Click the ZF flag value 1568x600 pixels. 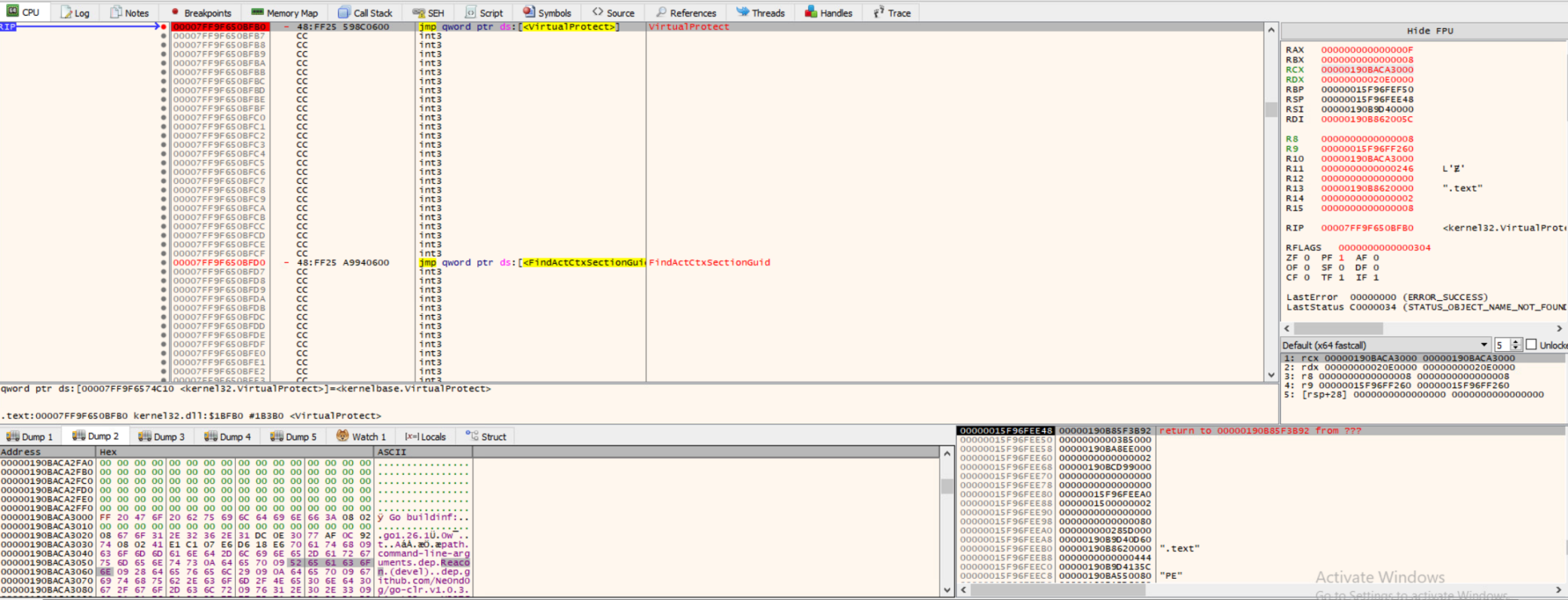pyautogui.click(x=1307, y=258)
